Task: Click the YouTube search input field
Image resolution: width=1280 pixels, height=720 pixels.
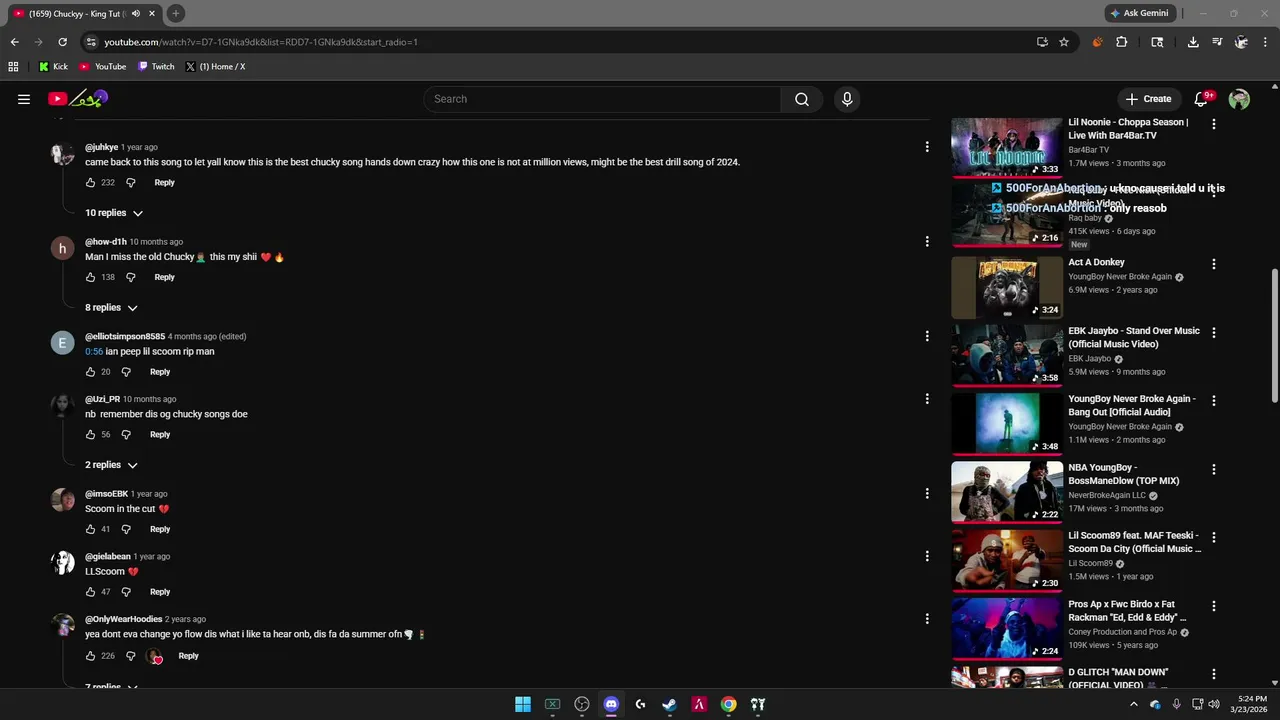Action: point(603,99)
